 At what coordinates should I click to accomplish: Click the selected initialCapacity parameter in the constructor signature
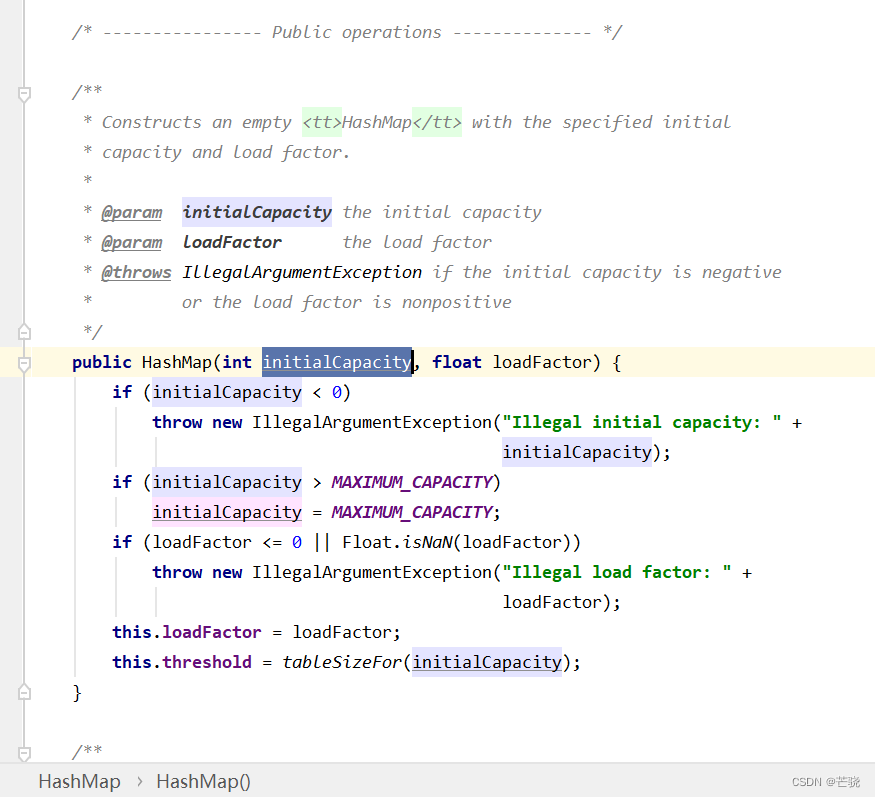[x=337, y=362]
